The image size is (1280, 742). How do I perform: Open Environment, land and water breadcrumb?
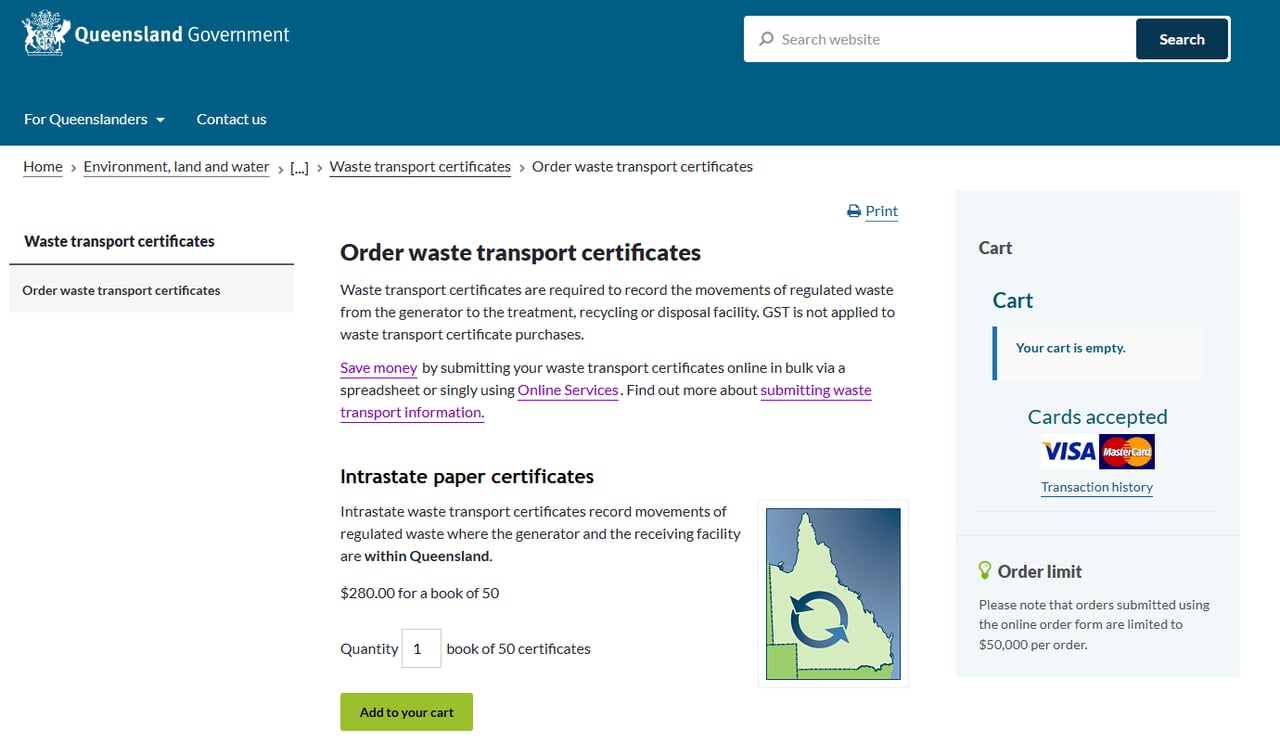coord(176,167)
